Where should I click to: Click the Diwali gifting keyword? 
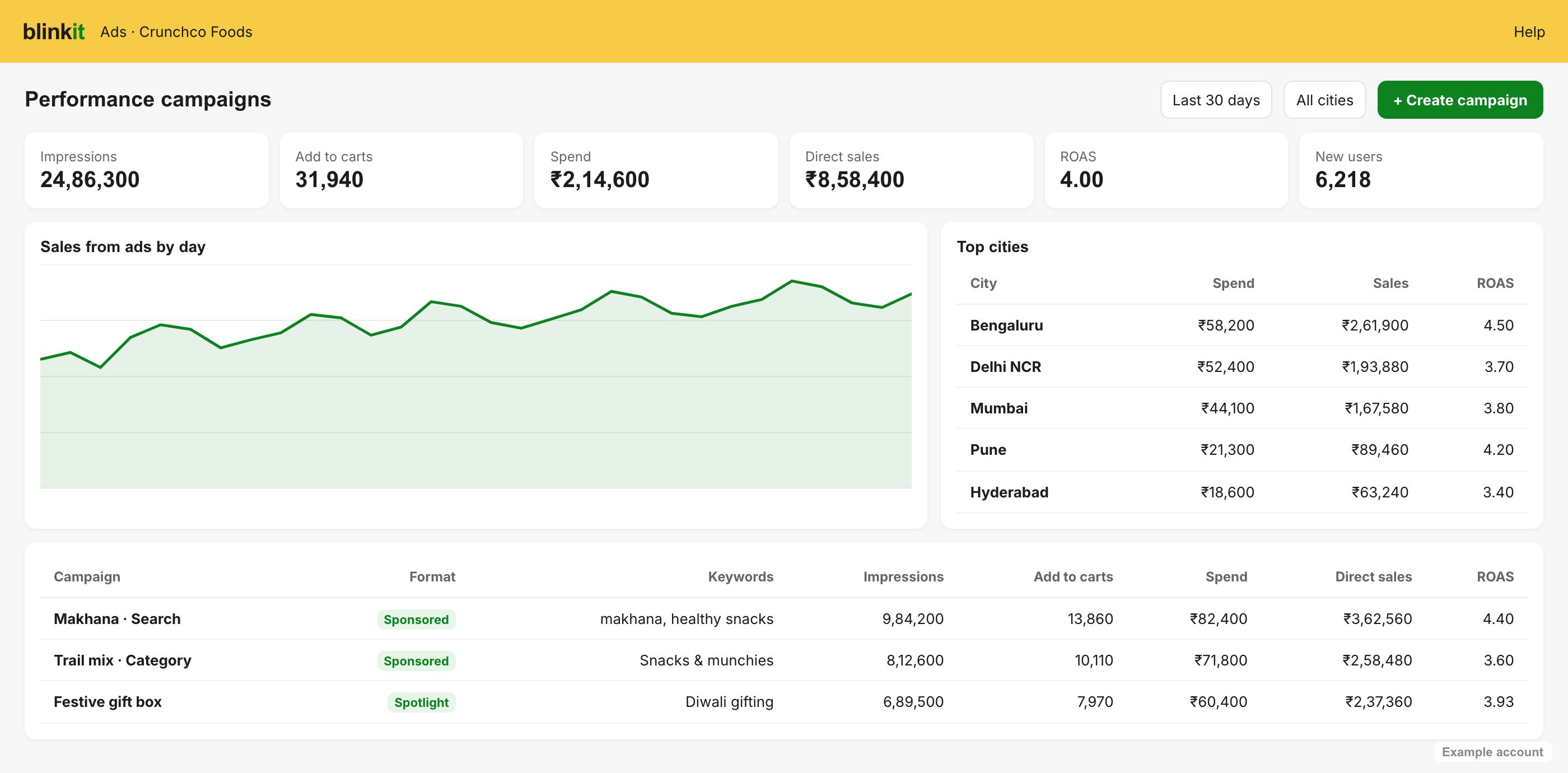click(729, 702)
